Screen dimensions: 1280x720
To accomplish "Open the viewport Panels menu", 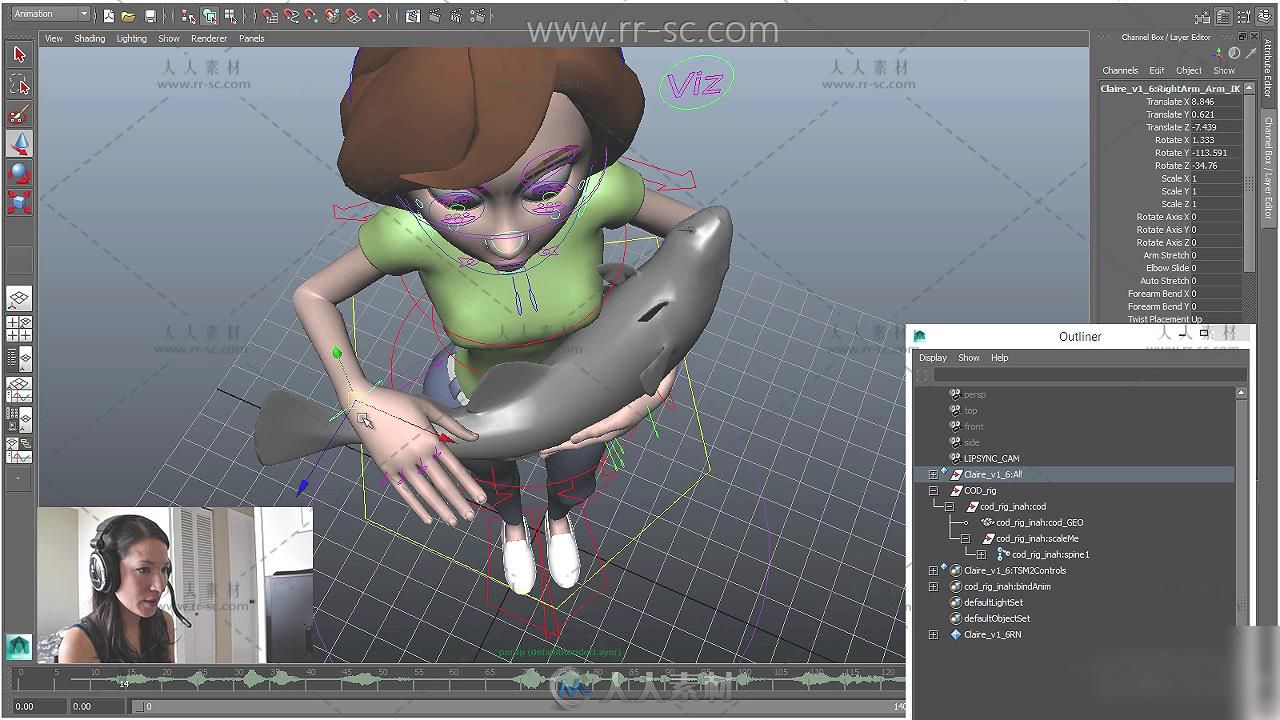I will click(x=251, y=39).
